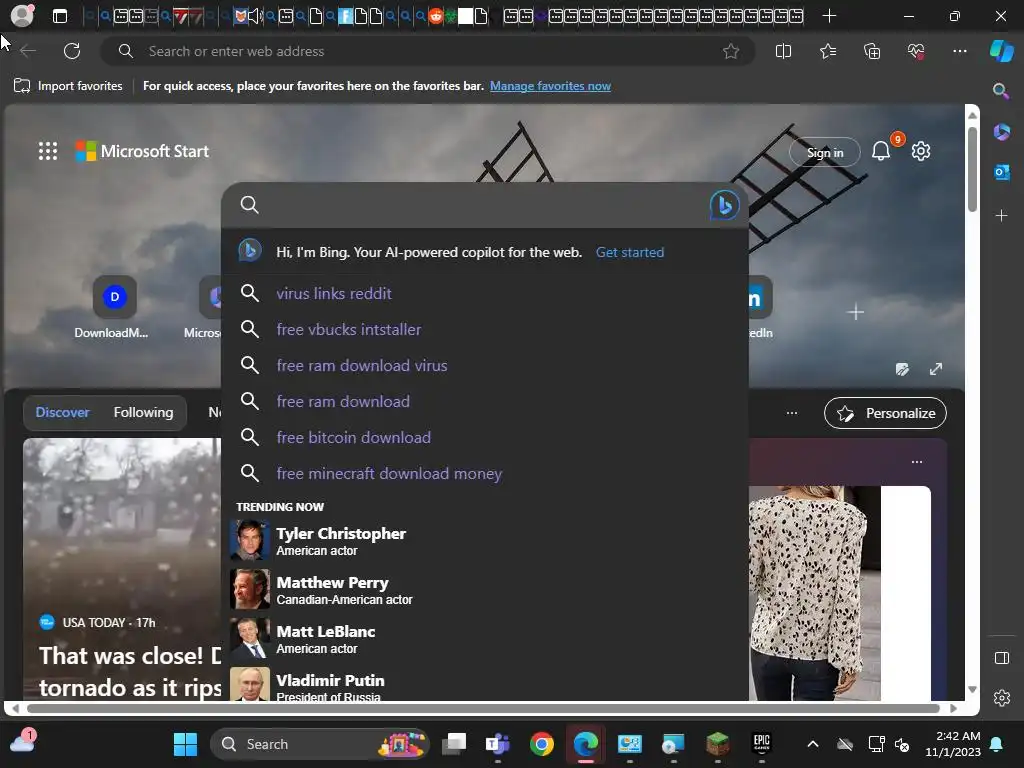The height and width of the screenshot is (768, 1024).
Task: Add a new quick link tile
Action: tap(855, 312)
